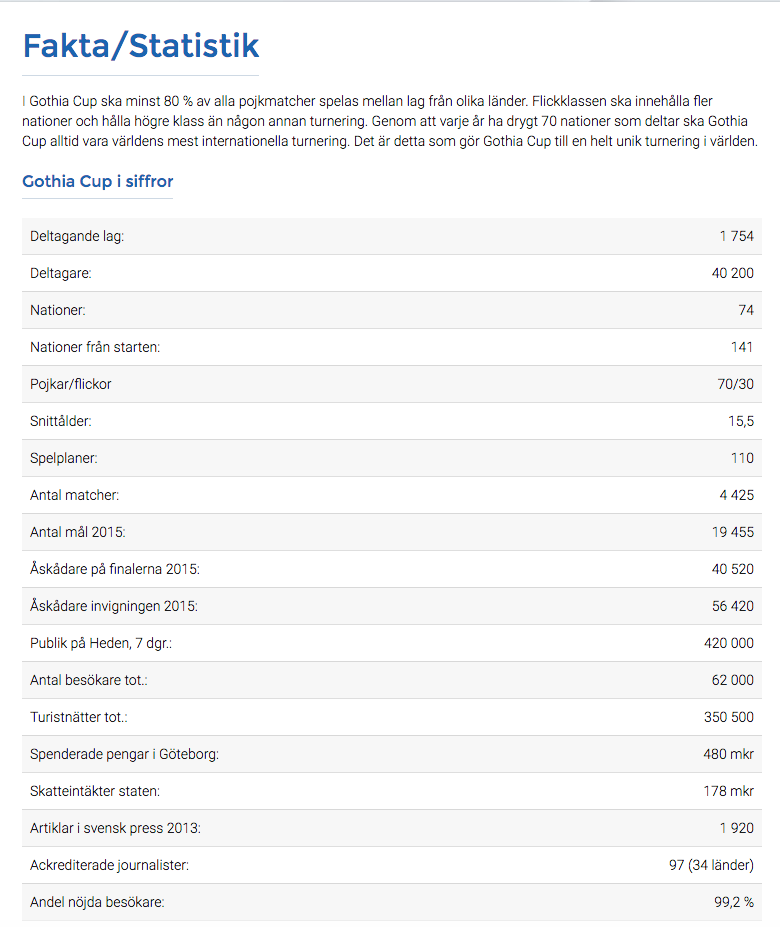Click 'Turistnätter tot.:' label

[79, 717]
